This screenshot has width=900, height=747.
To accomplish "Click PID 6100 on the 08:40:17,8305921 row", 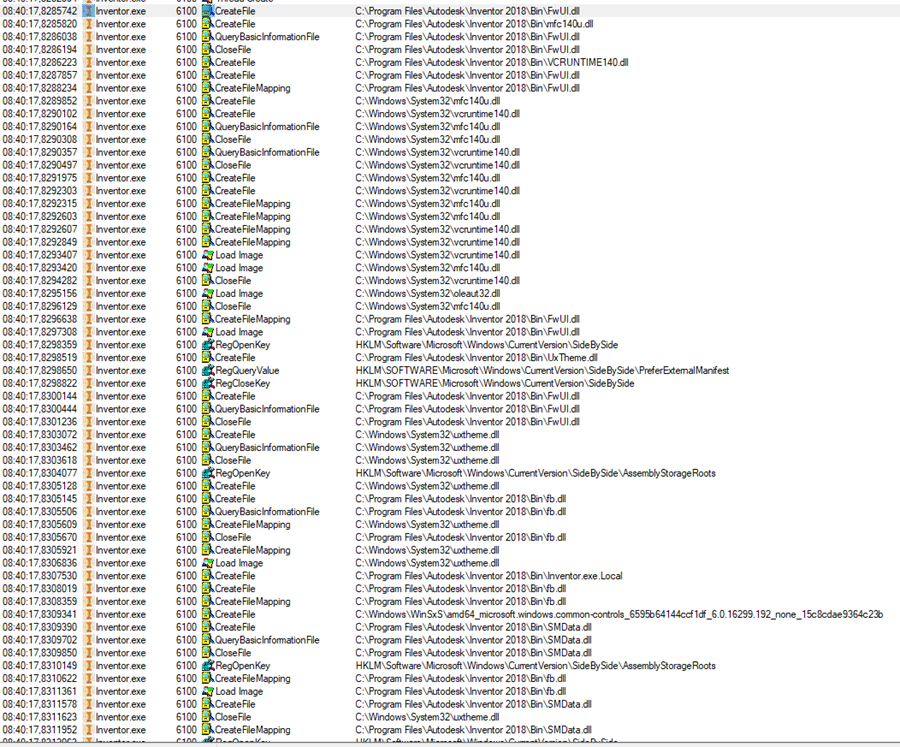I will pos(187,550).
